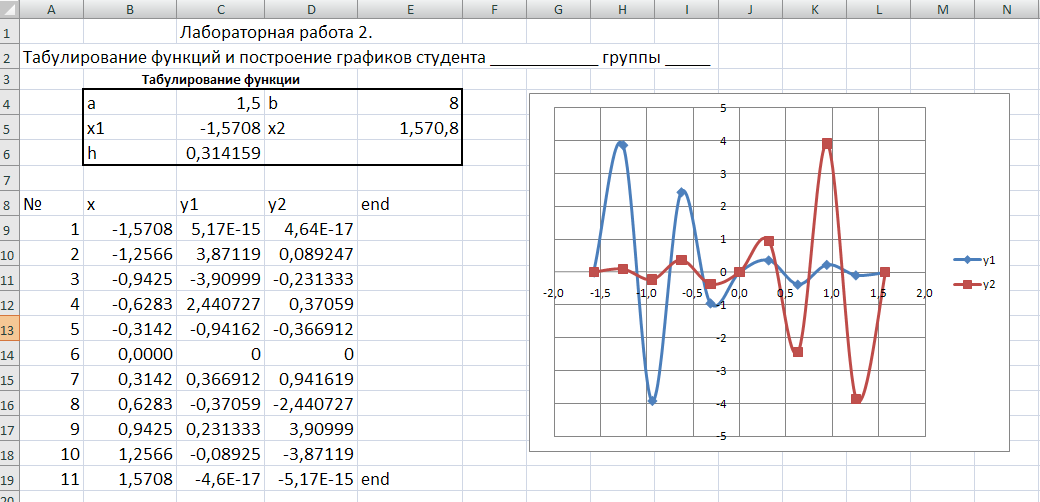Click column header C

(220, 9)
